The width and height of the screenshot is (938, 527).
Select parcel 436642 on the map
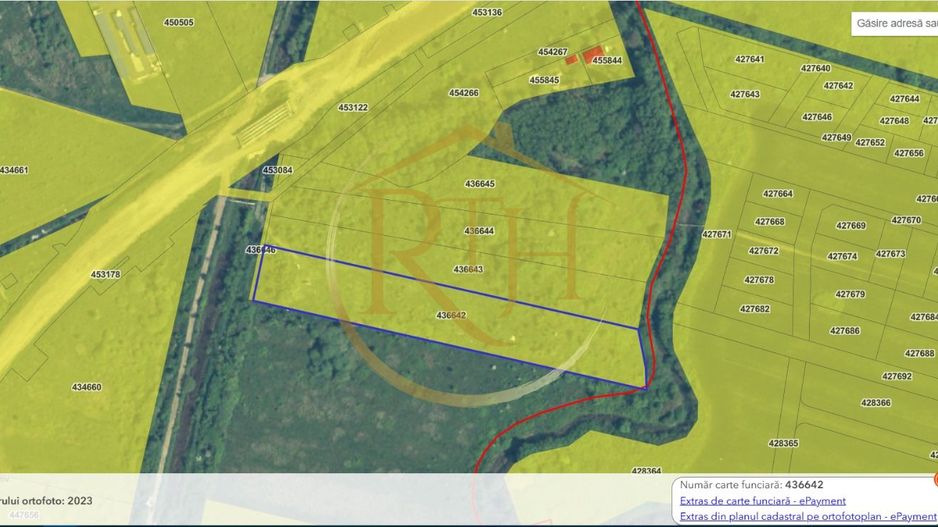(x=451, y=315)
